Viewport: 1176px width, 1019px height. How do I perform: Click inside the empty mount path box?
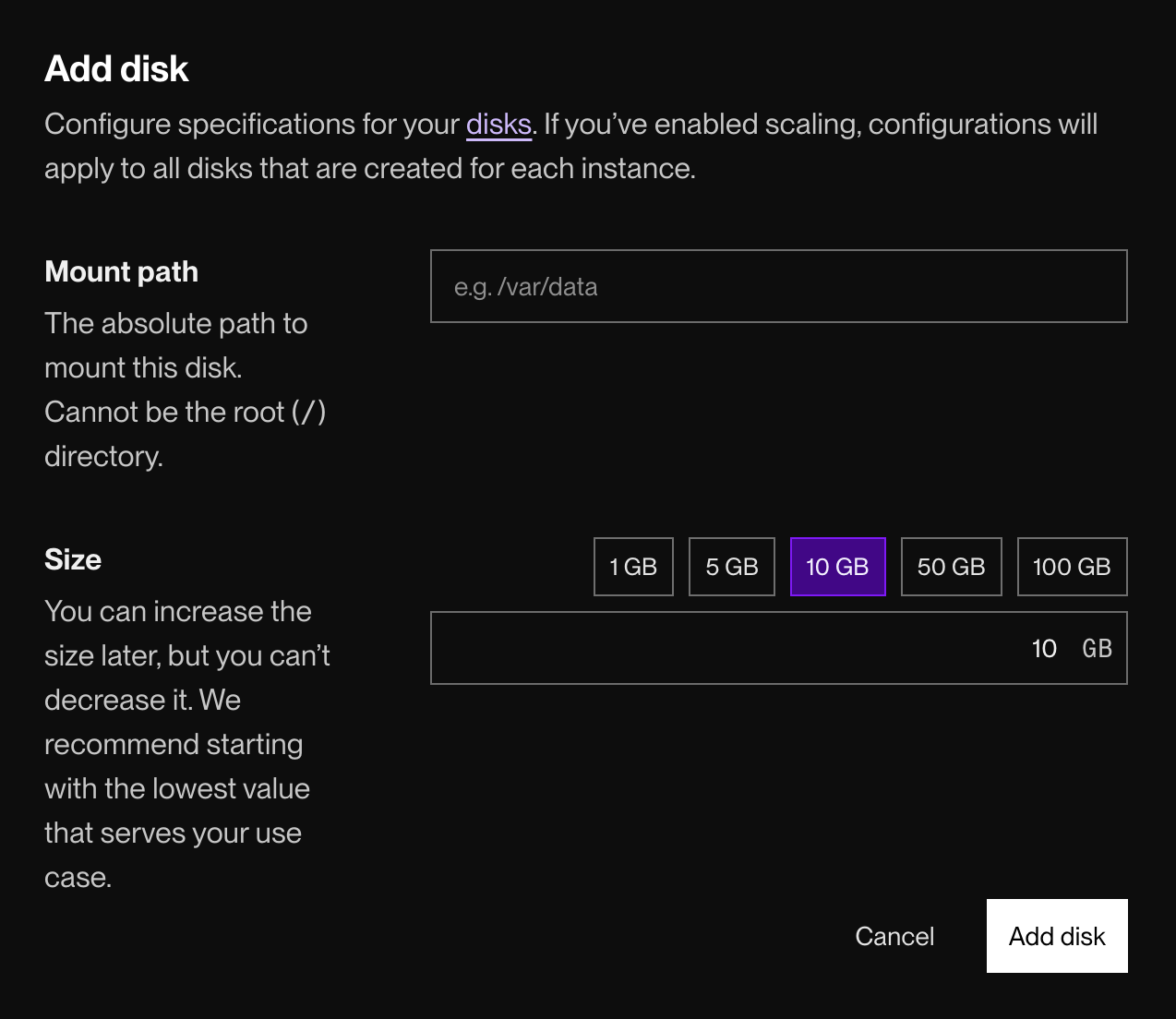pyautogui.click(x=778, y=286)
